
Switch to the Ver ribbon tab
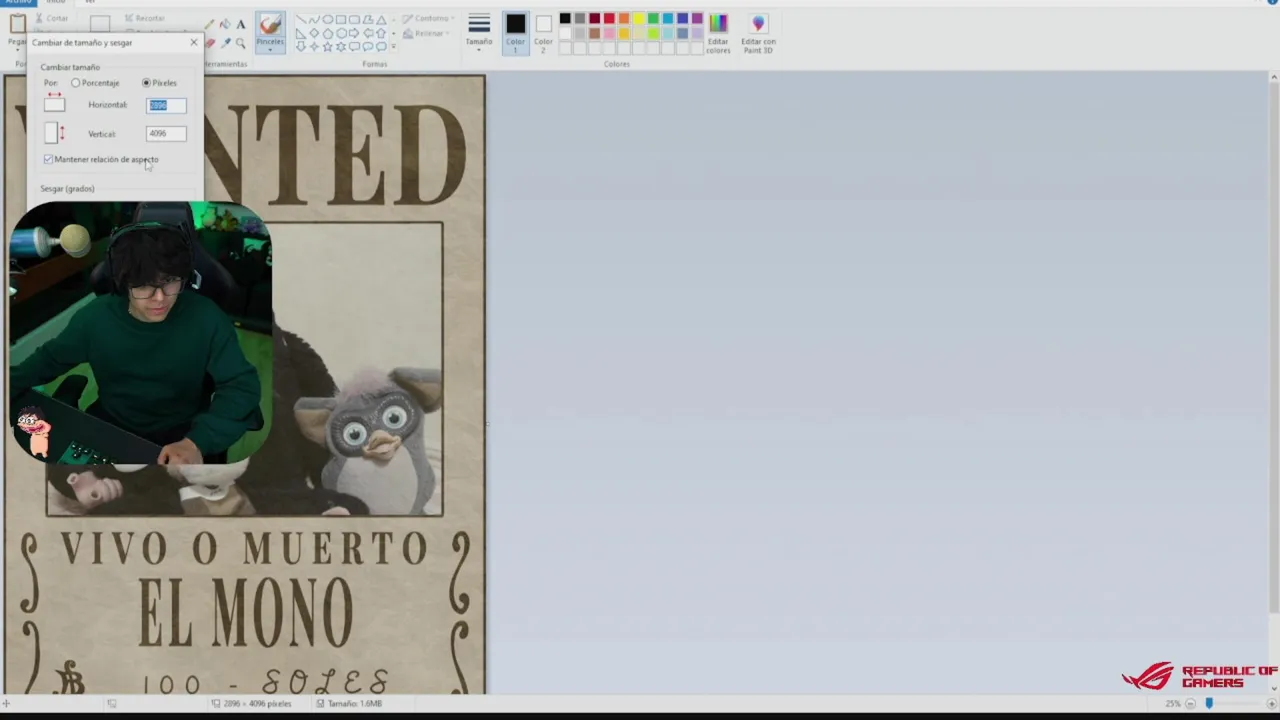(x=90, y=2)
